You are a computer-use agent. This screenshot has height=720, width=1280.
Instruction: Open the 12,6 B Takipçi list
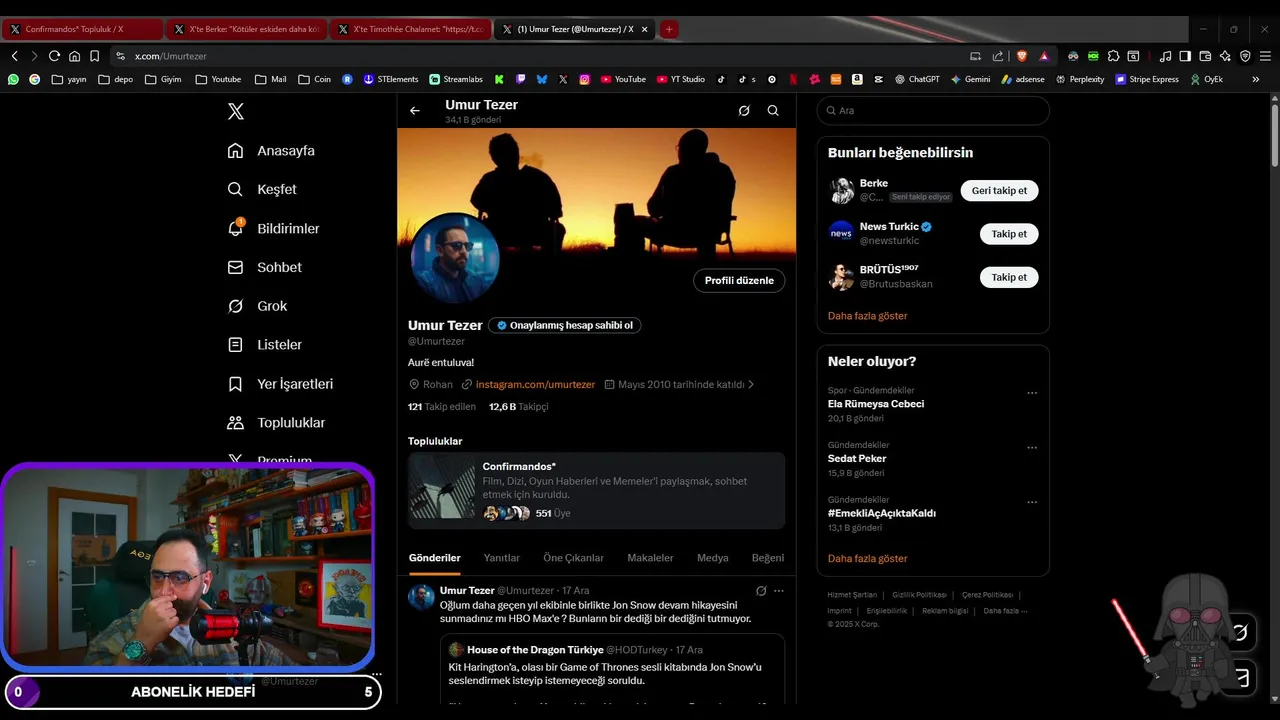click(x=518, y=407)
